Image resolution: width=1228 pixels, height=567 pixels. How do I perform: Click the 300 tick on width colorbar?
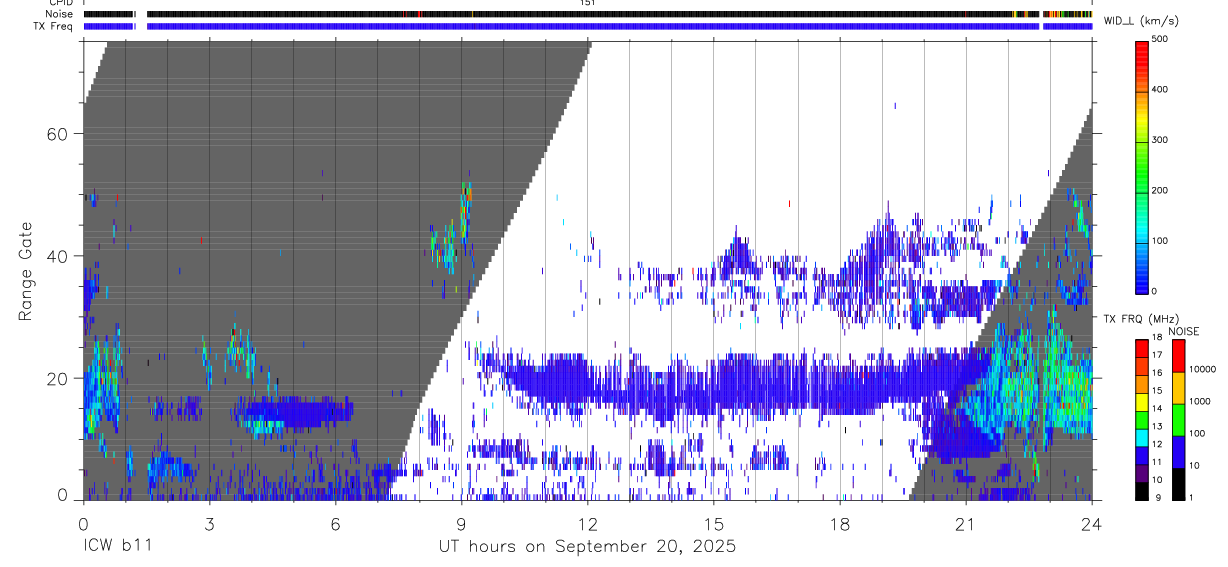(x=1160, y=140)
